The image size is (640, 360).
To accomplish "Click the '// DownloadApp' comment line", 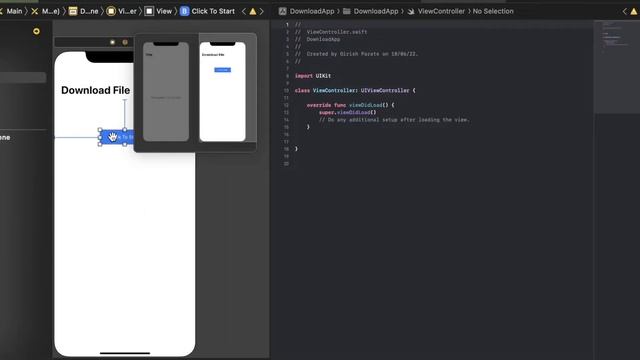I will 318,39.
